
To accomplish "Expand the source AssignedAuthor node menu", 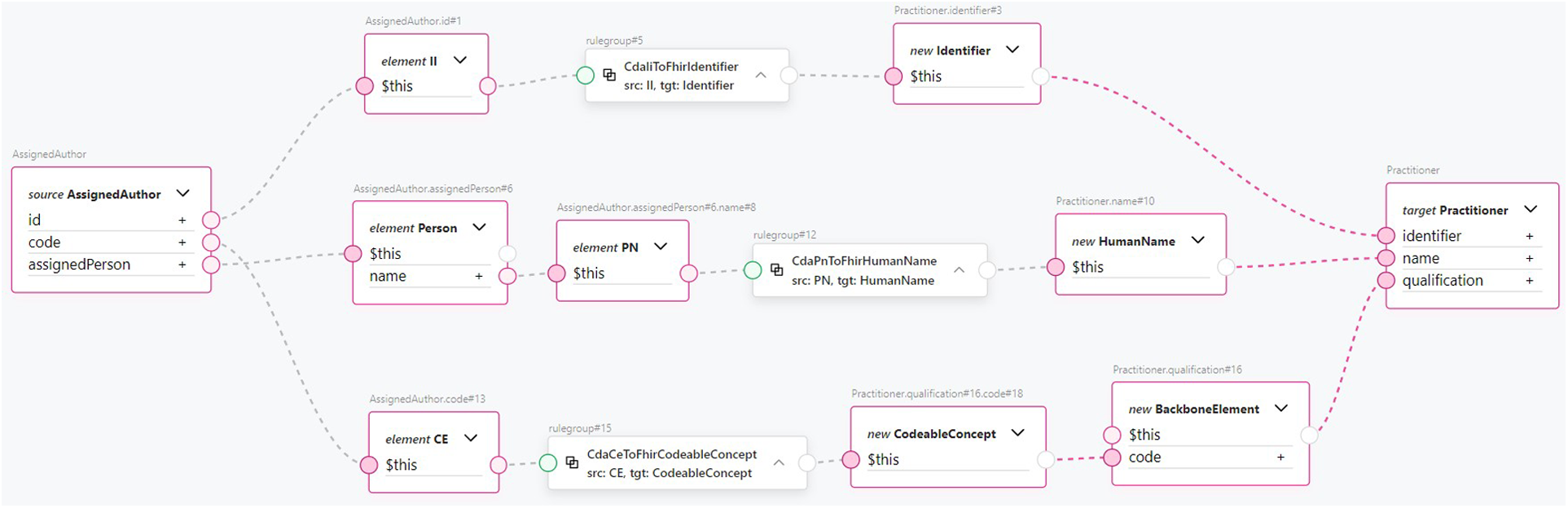I will tap(183, 194).
